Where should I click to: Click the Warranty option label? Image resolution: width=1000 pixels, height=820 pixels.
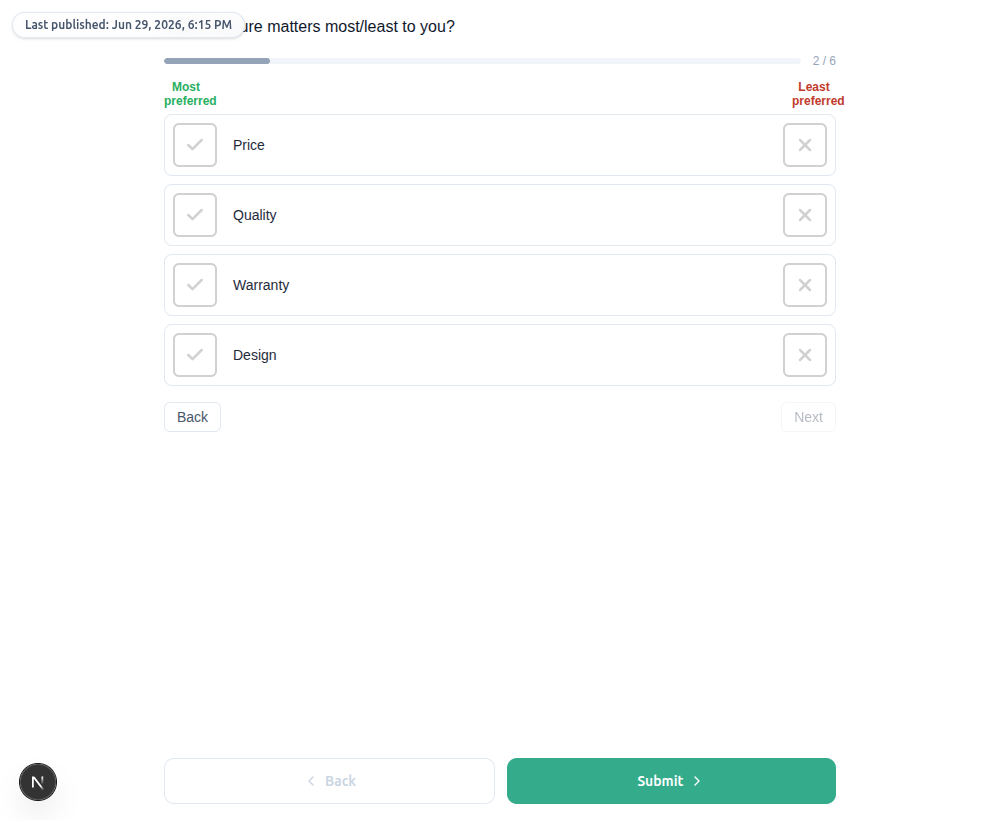coord(261,285)
